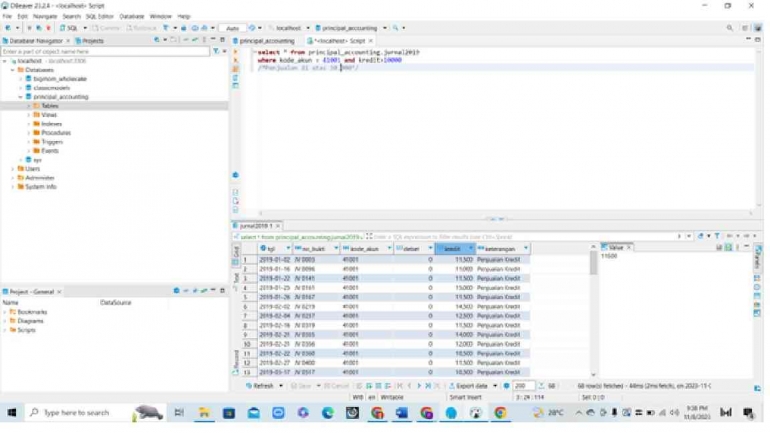Click the kode_akun column header
Screen dimensions: 770x433
click(367, 249)
